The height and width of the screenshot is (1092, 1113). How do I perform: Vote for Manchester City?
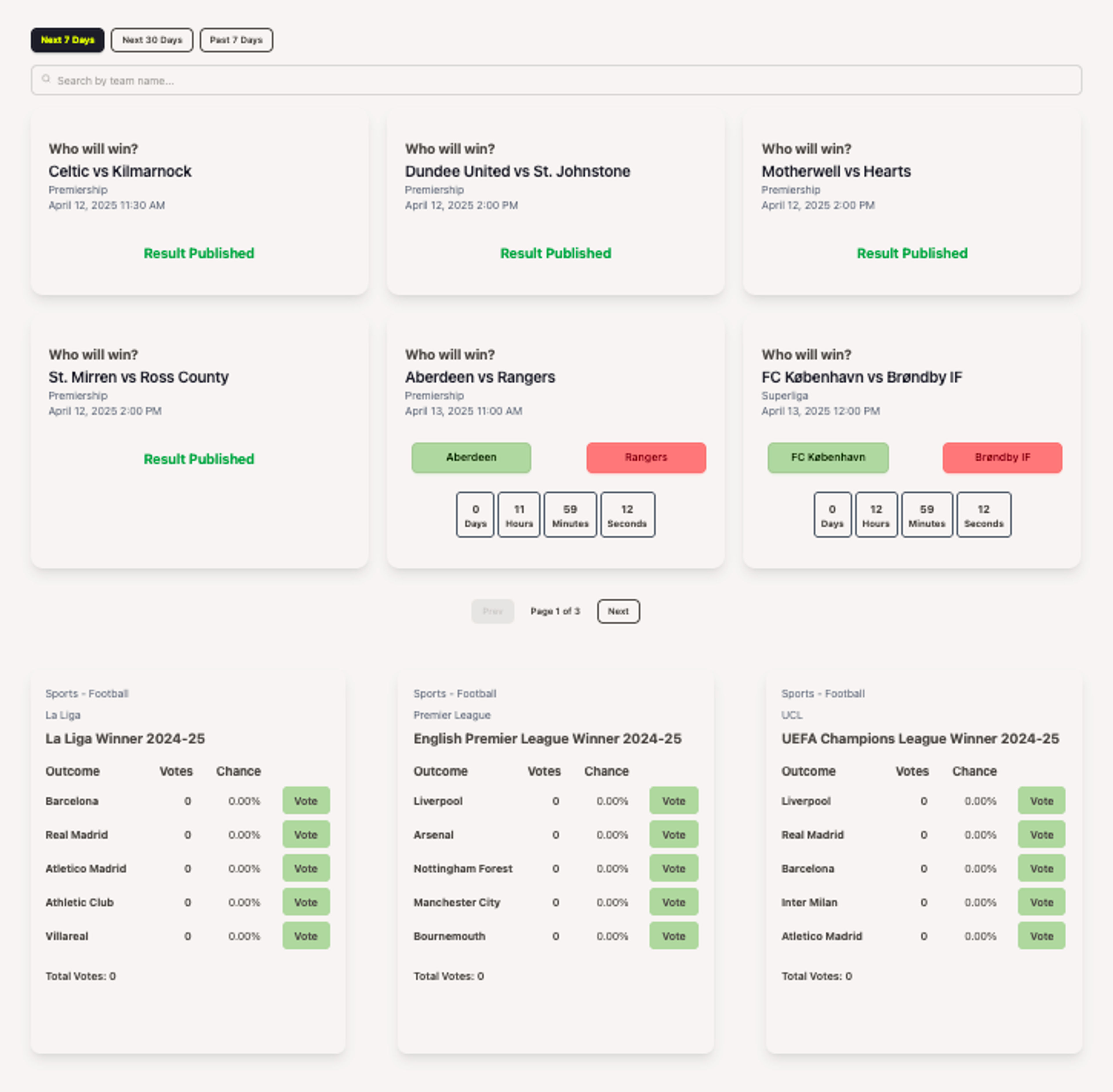click(x=674, y=902)
